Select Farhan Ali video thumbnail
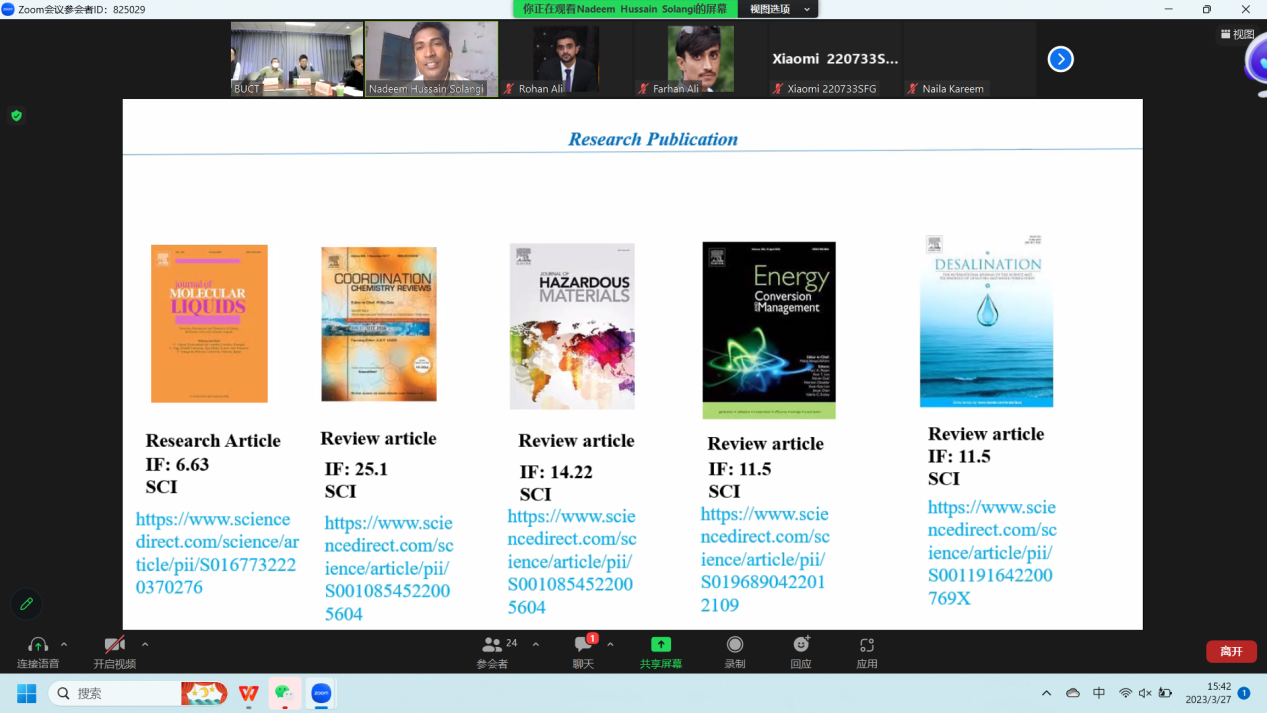 coord(699,59)
